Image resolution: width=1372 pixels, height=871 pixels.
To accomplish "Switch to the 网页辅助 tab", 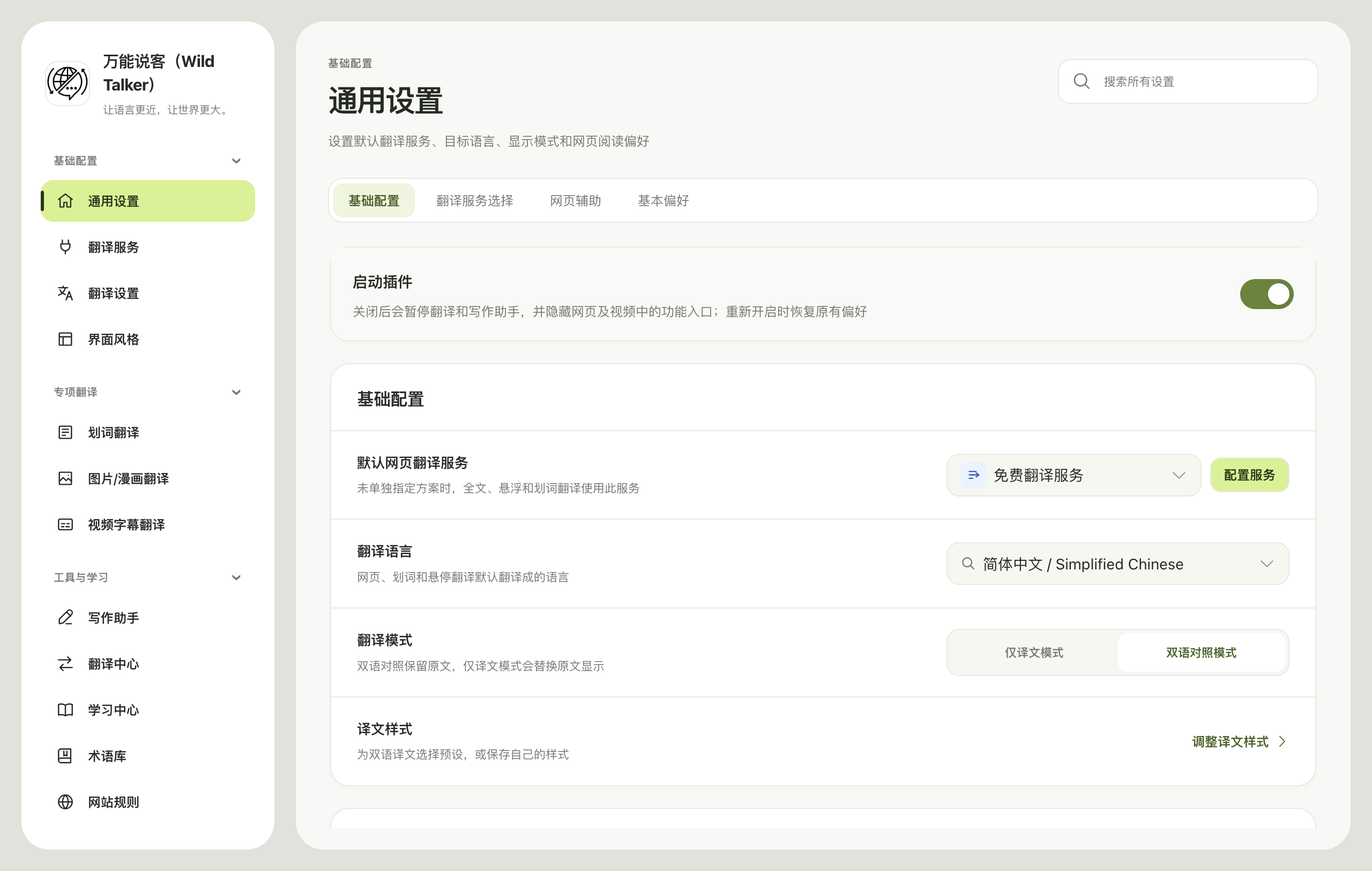I will pos(575,200).
